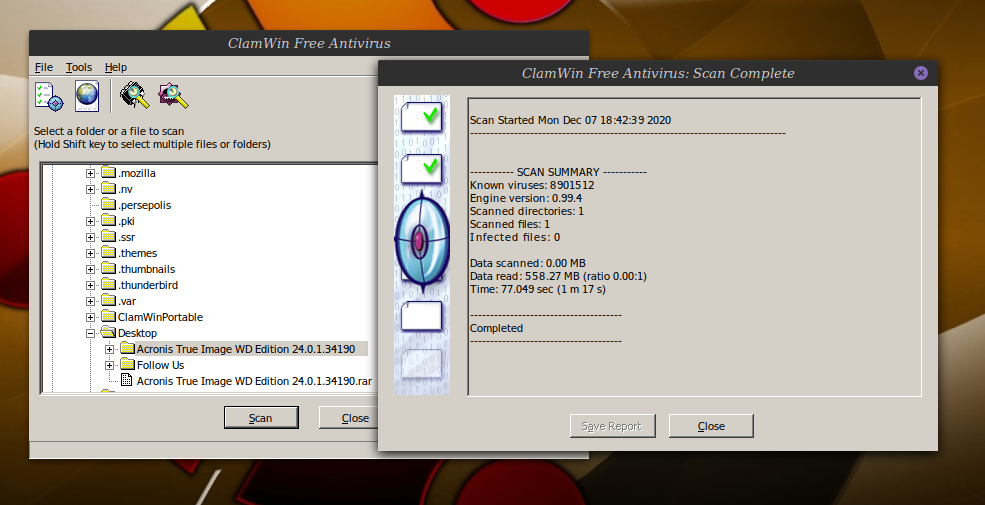
Task: Select the ClamWinPortable tree label
Action: coord(160,317)
